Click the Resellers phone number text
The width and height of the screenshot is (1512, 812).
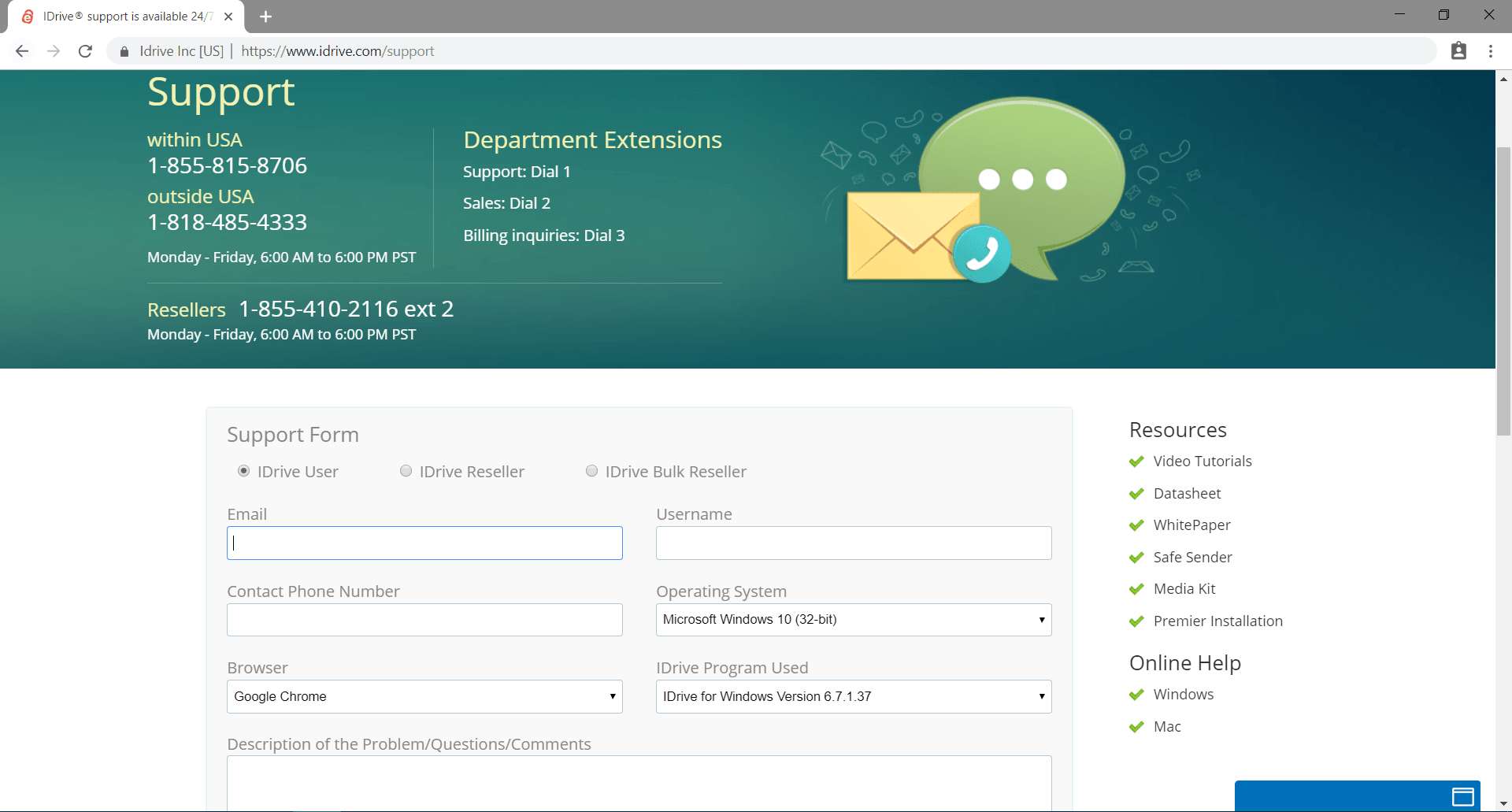[x=346, y=309]
